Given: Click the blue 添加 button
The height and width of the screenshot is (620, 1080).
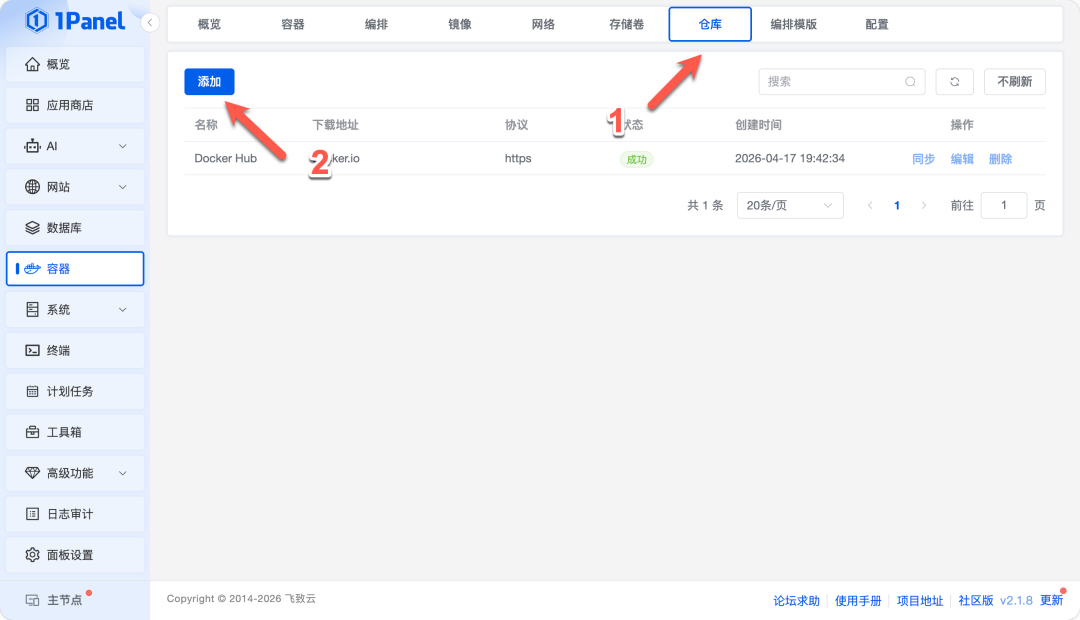Looking at the screenshot, I should click(x=209, y=81).
